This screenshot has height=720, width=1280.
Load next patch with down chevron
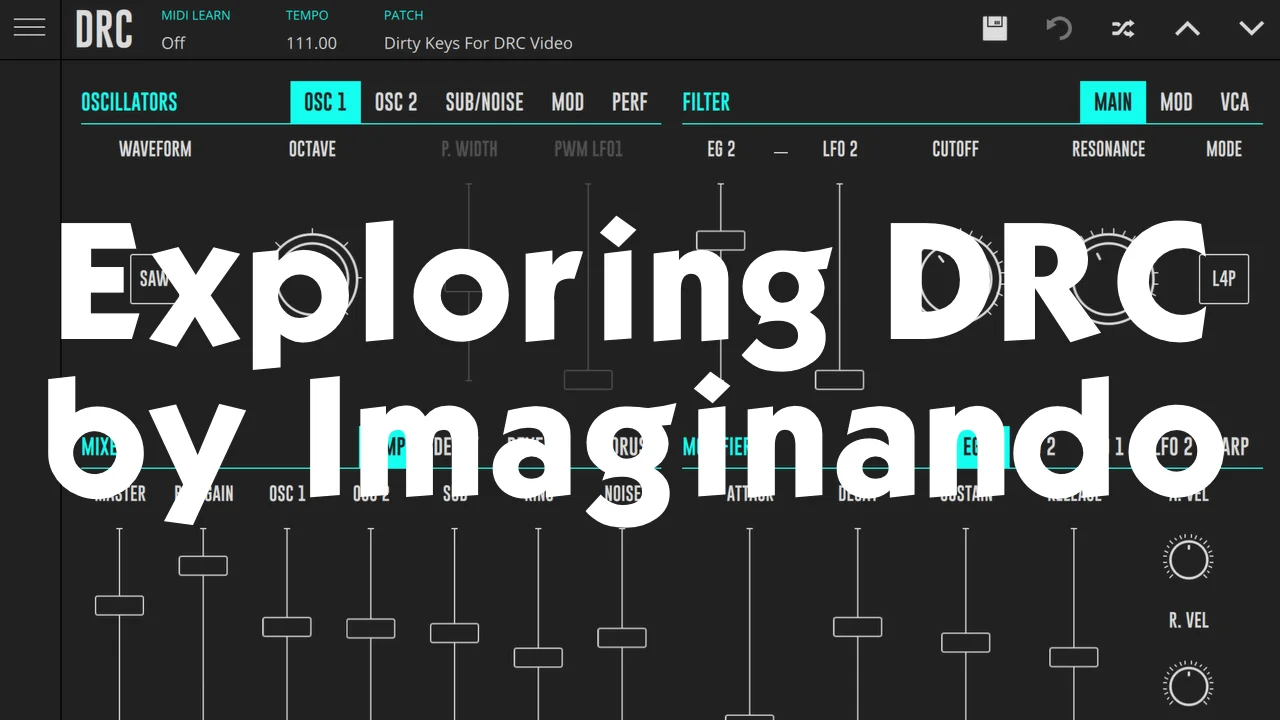1251,29
